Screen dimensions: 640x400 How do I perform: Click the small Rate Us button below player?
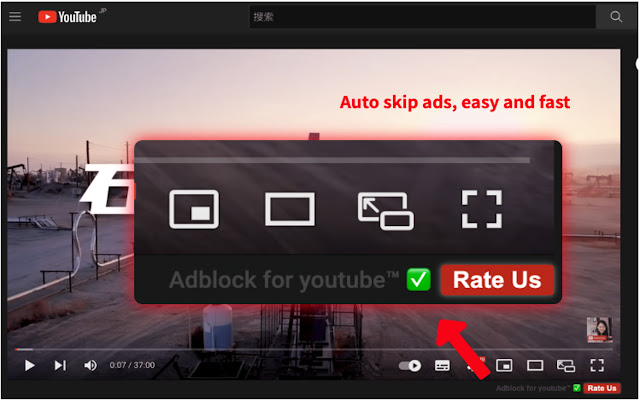pos(602,388)
